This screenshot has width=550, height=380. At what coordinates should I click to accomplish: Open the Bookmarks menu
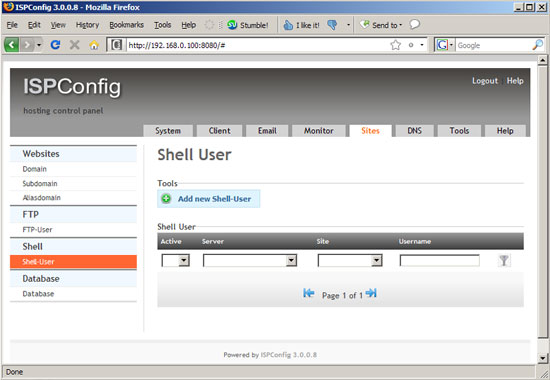point(126,25)
